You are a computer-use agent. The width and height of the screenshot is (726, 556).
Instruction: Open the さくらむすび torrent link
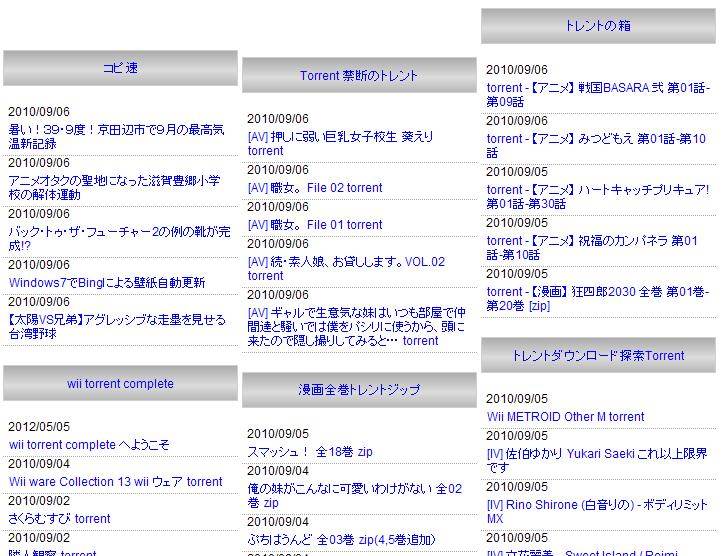[x=59, y=519]
